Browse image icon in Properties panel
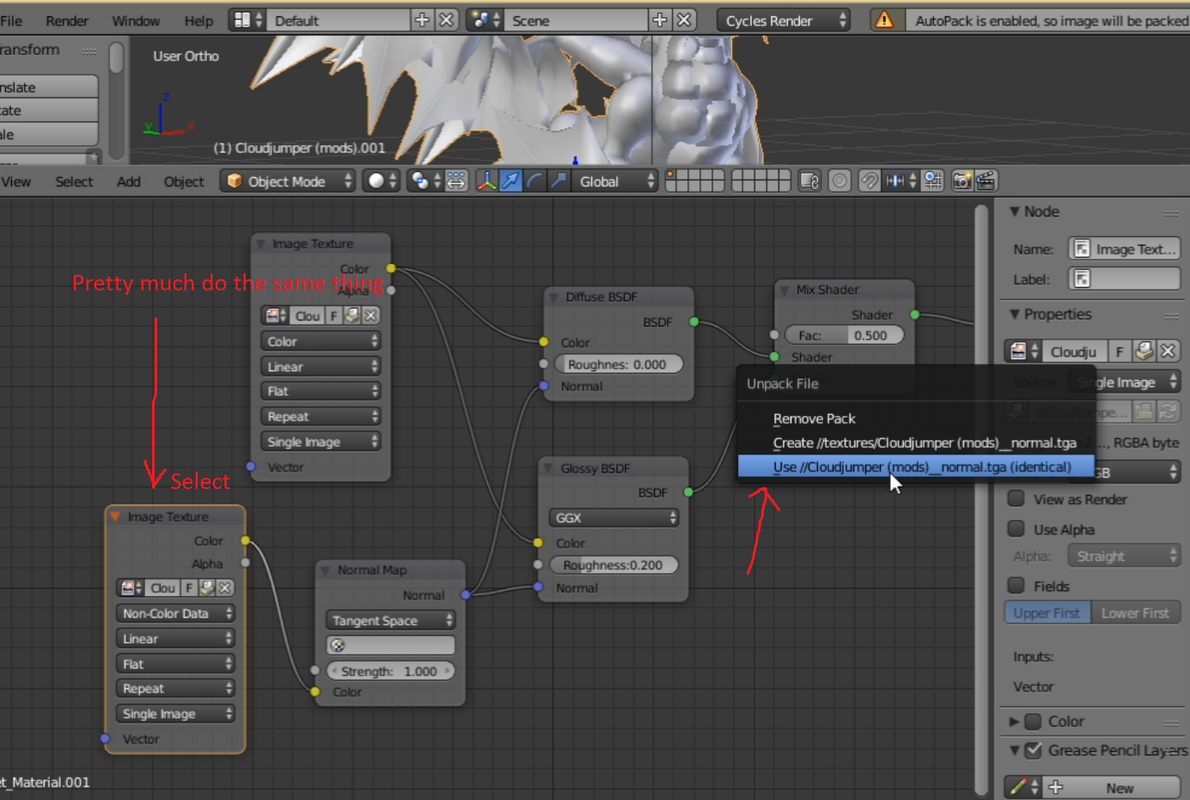 click(x=1022, y=351)
